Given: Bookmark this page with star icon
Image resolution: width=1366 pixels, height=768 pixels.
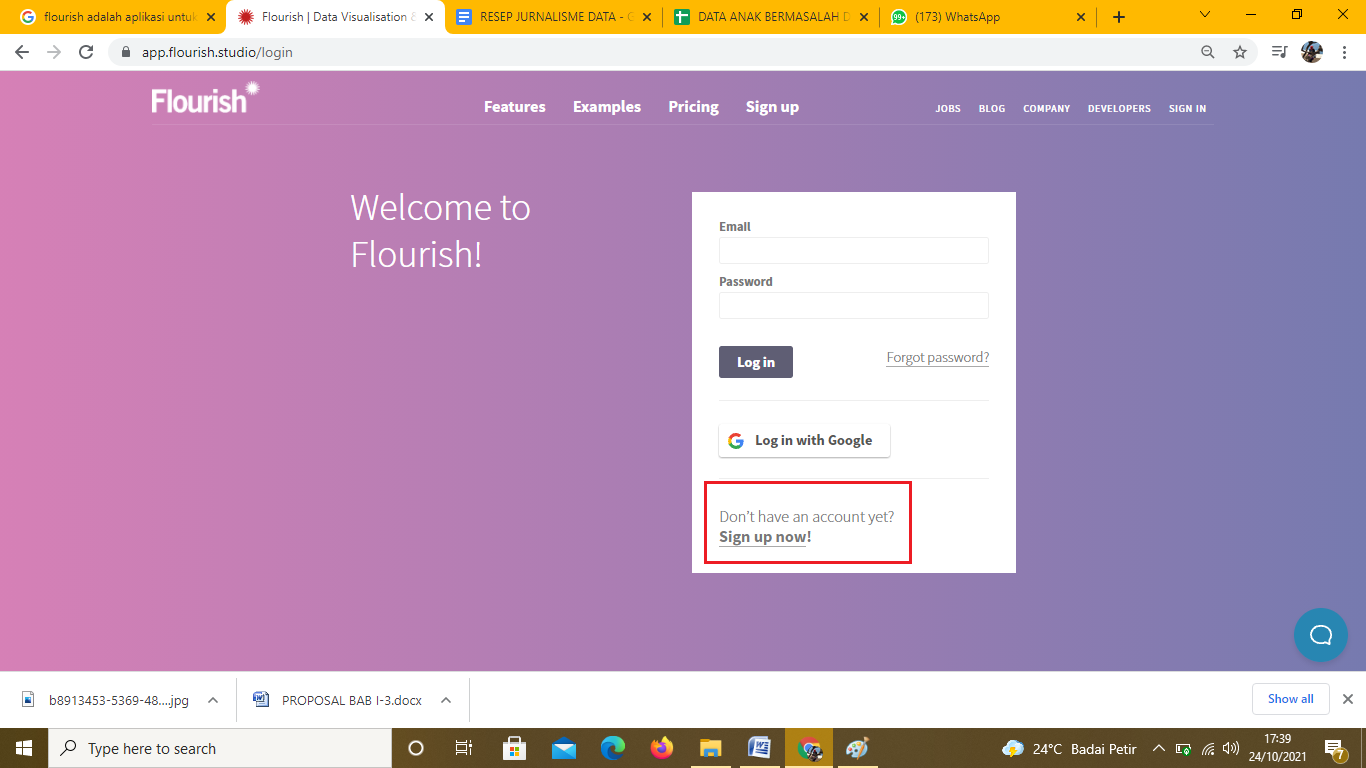Looking at the screenshot, I should point(1240,52).
